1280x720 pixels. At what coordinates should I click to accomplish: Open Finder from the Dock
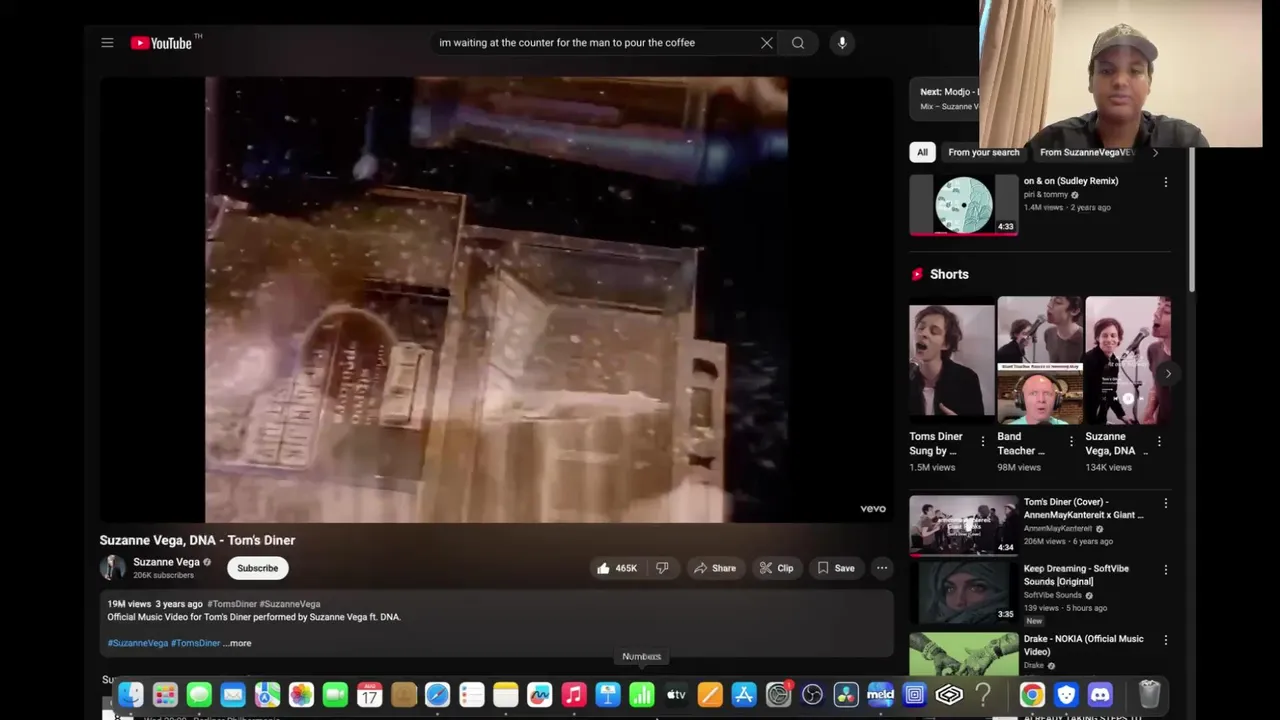coord(131,694)
